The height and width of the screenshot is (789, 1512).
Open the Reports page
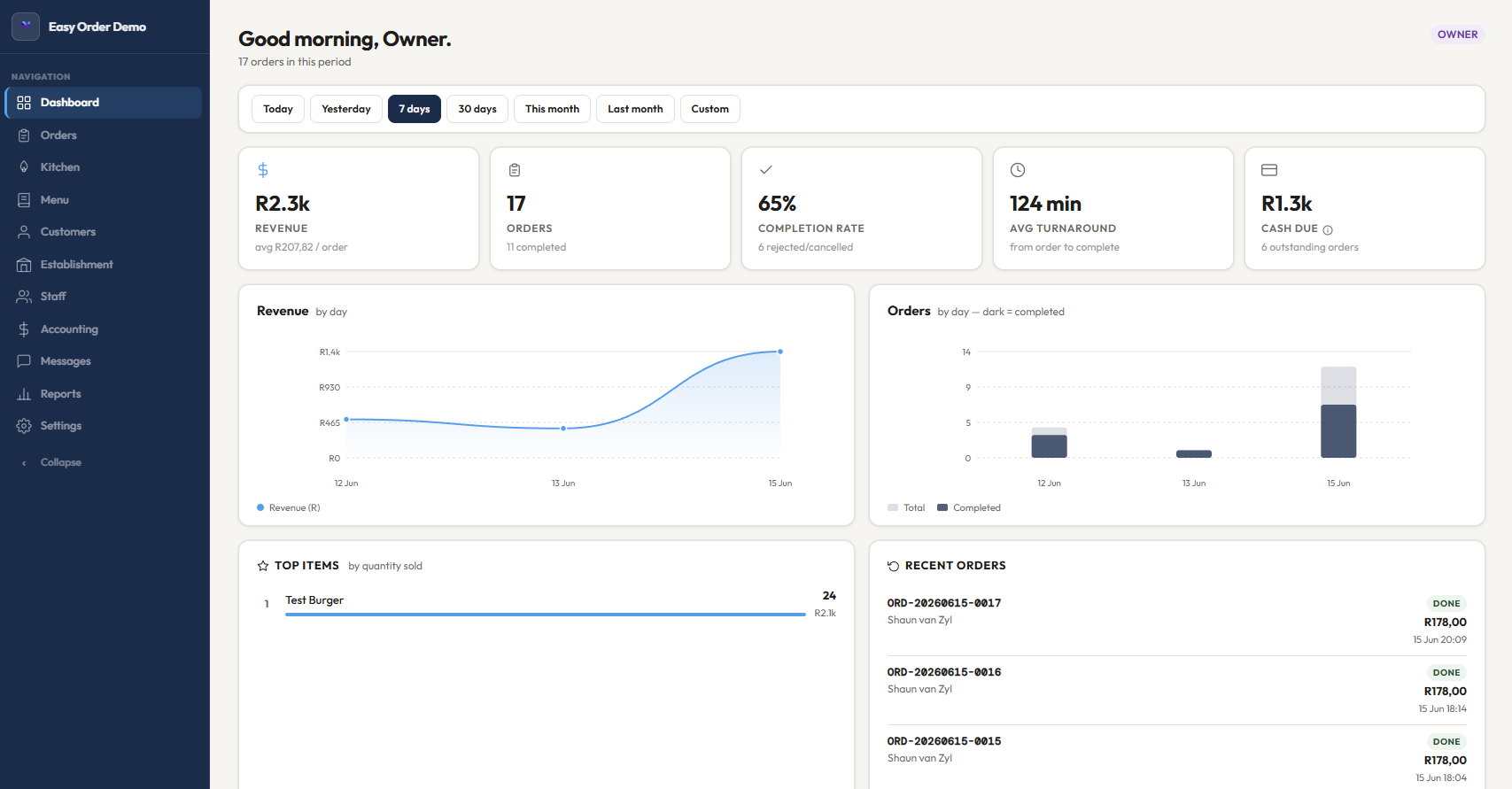coord(104,394)
